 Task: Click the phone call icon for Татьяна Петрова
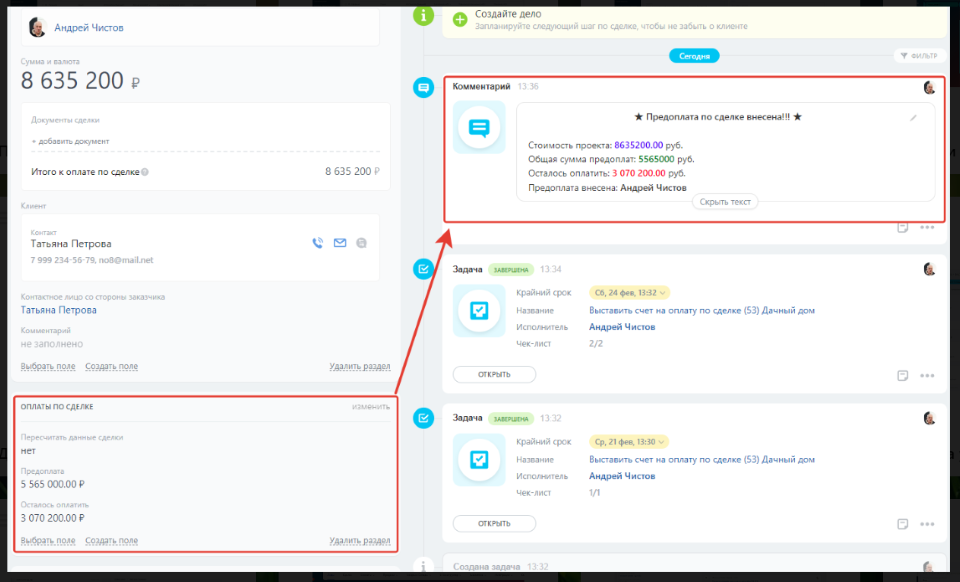click(x=318, y=242)
